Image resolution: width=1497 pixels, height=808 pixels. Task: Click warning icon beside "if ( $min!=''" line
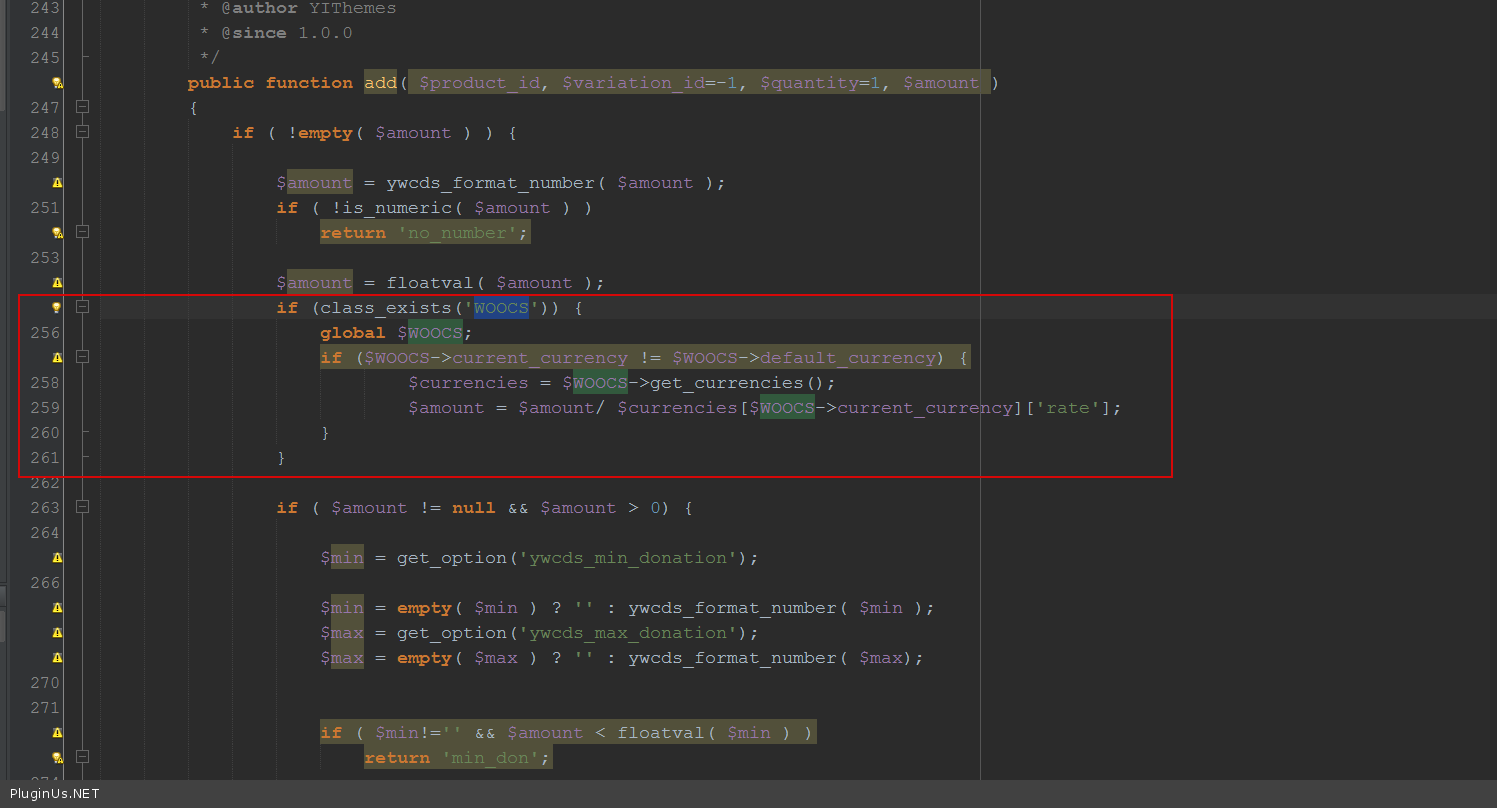coord(57,733)
